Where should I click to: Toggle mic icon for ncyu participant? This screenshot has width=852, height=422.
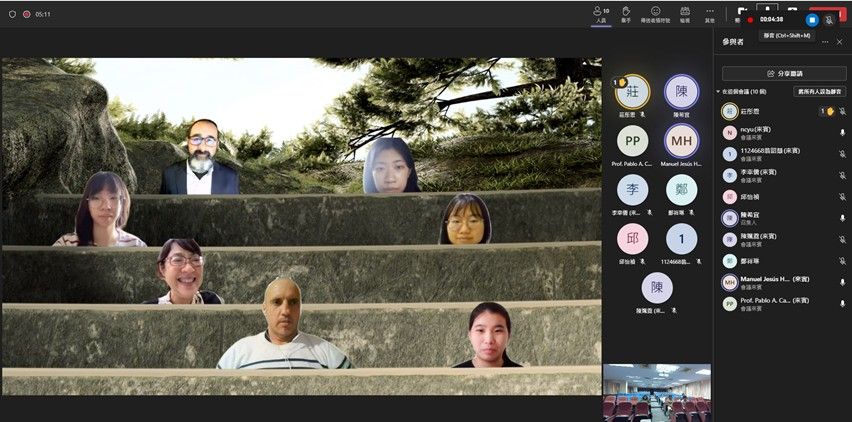(842, 133)
